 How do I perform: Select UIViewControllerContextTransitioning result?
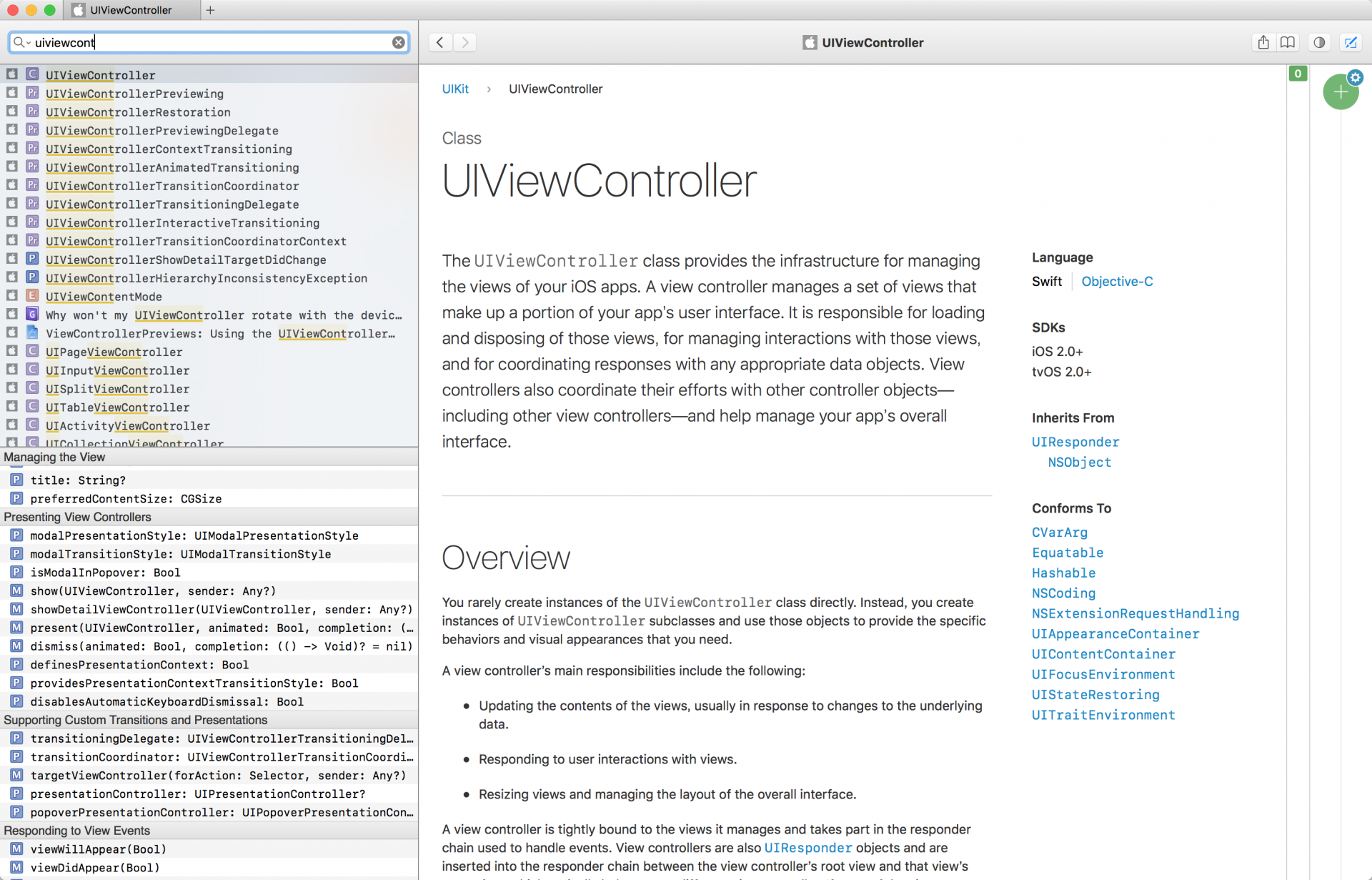point(209,149)
